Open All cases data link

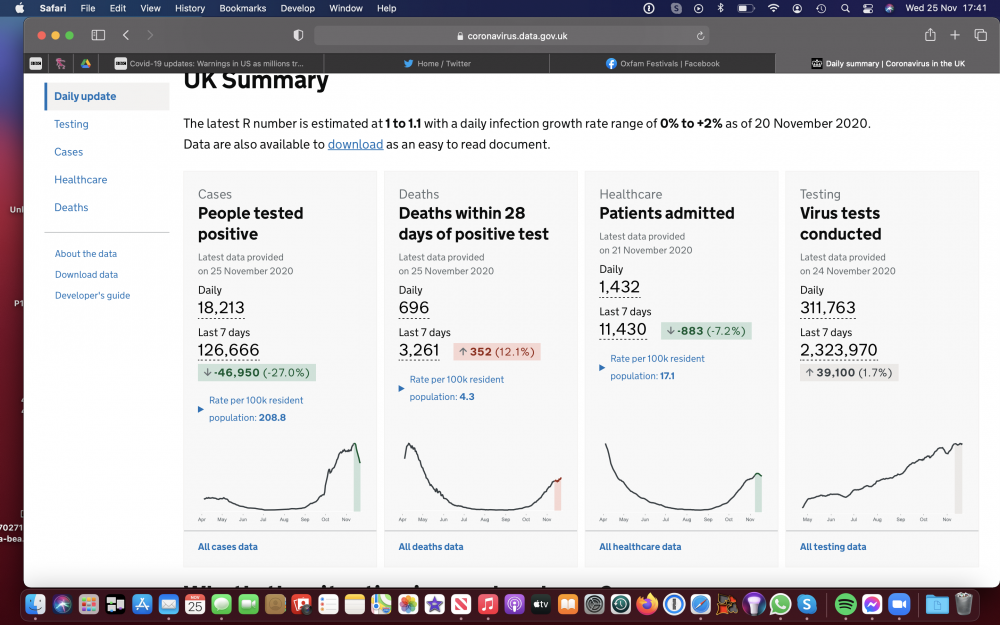[228, 547]
